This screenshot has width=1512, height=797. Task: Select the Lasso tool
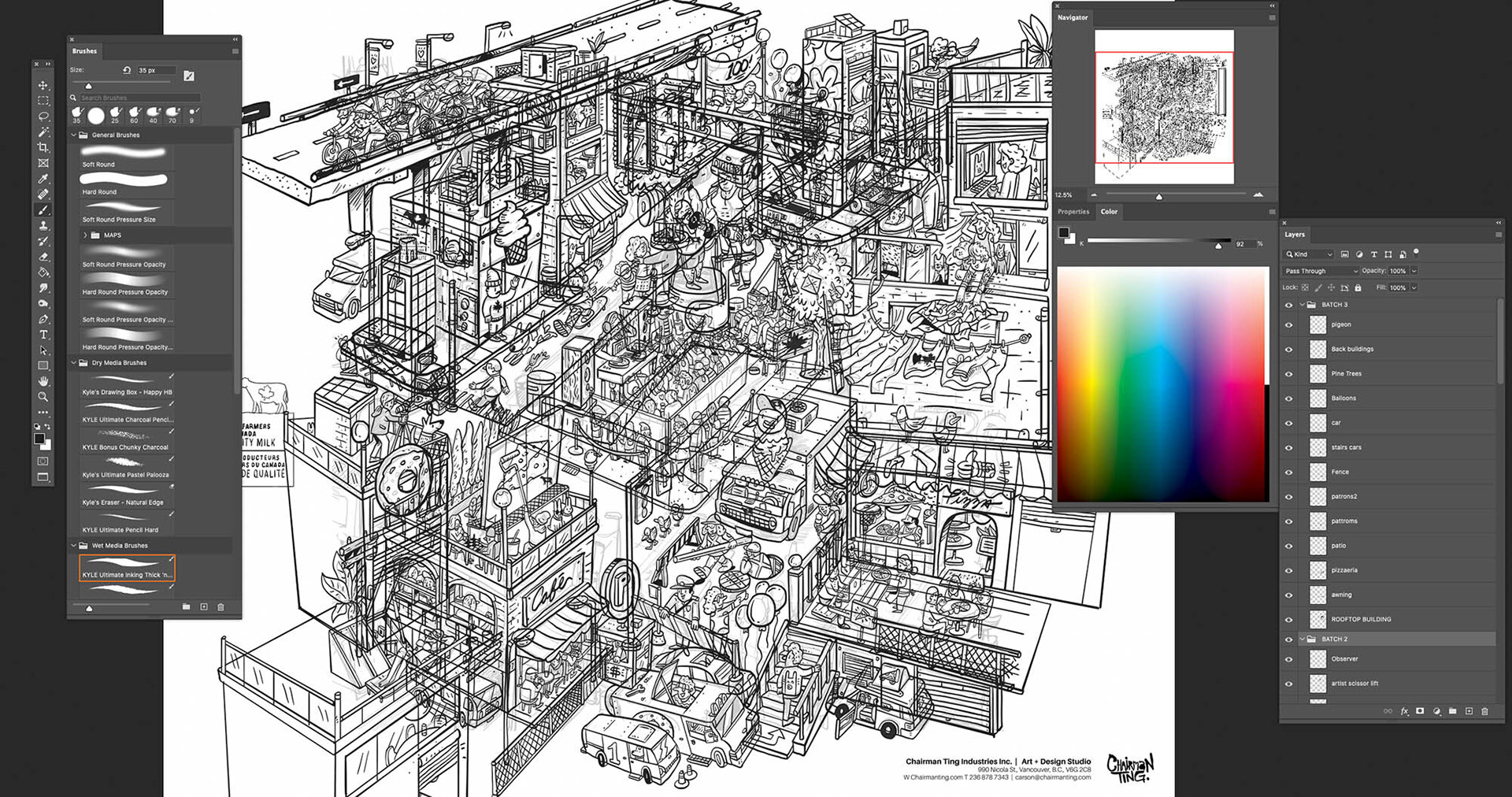pos(43,117)
